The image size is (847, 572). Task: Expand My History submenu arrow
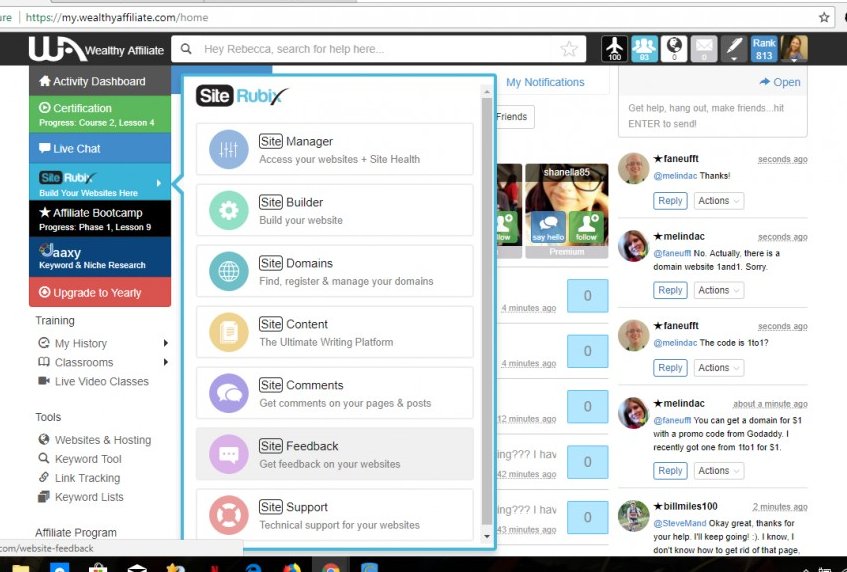pos(166,343)
